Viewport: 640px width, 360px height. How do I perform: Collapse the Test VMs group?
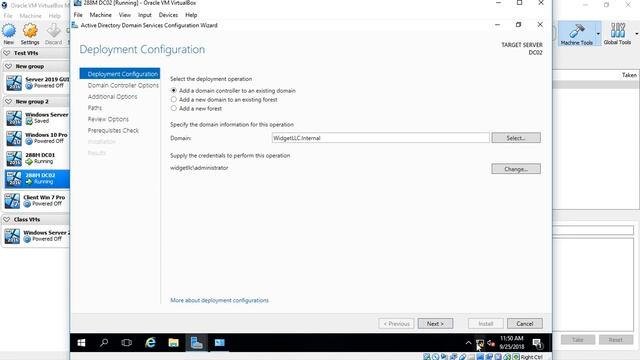(7, 53)
